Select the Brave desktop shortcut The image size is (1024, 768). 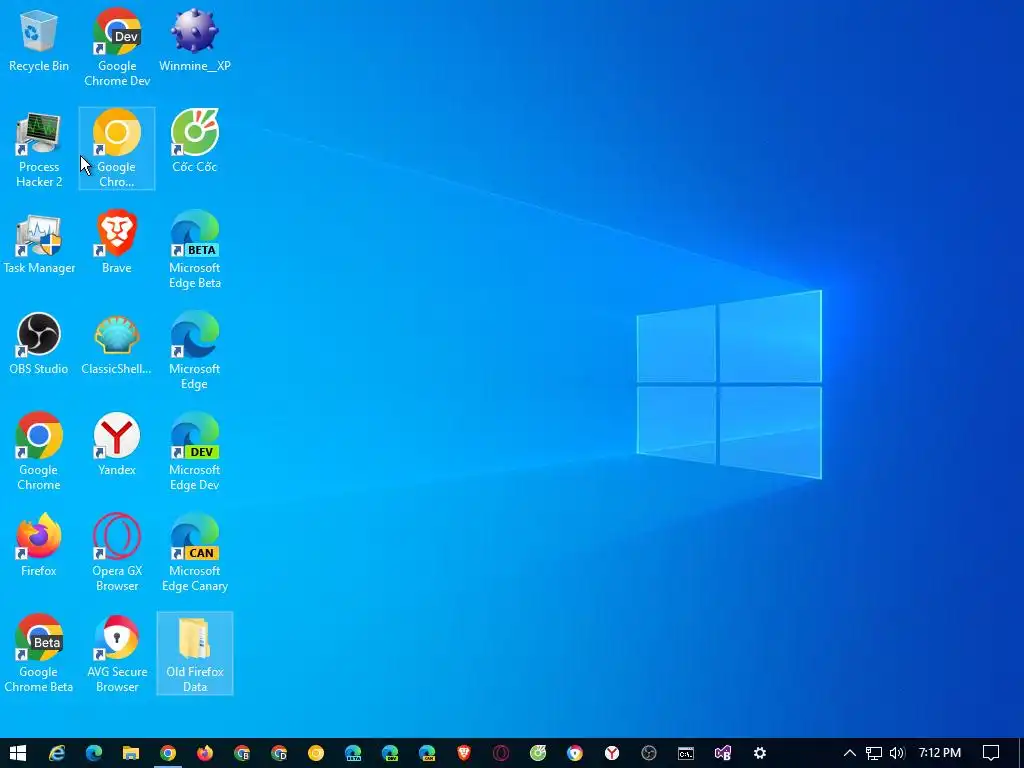pyautogui.click(x=117, y=242)
